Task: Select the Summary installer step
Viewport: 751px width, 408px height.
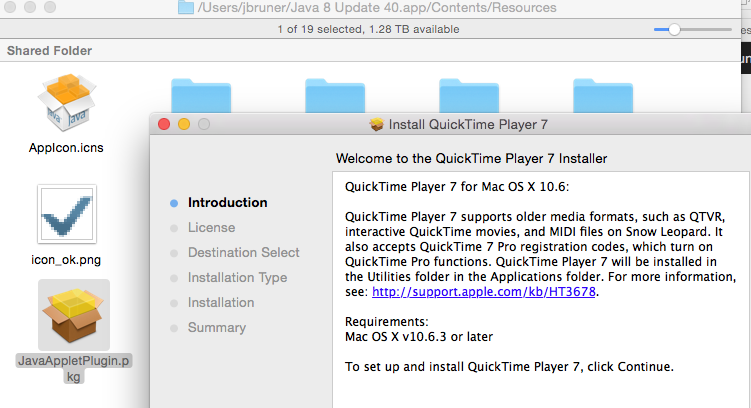Action: click(216, 328)
